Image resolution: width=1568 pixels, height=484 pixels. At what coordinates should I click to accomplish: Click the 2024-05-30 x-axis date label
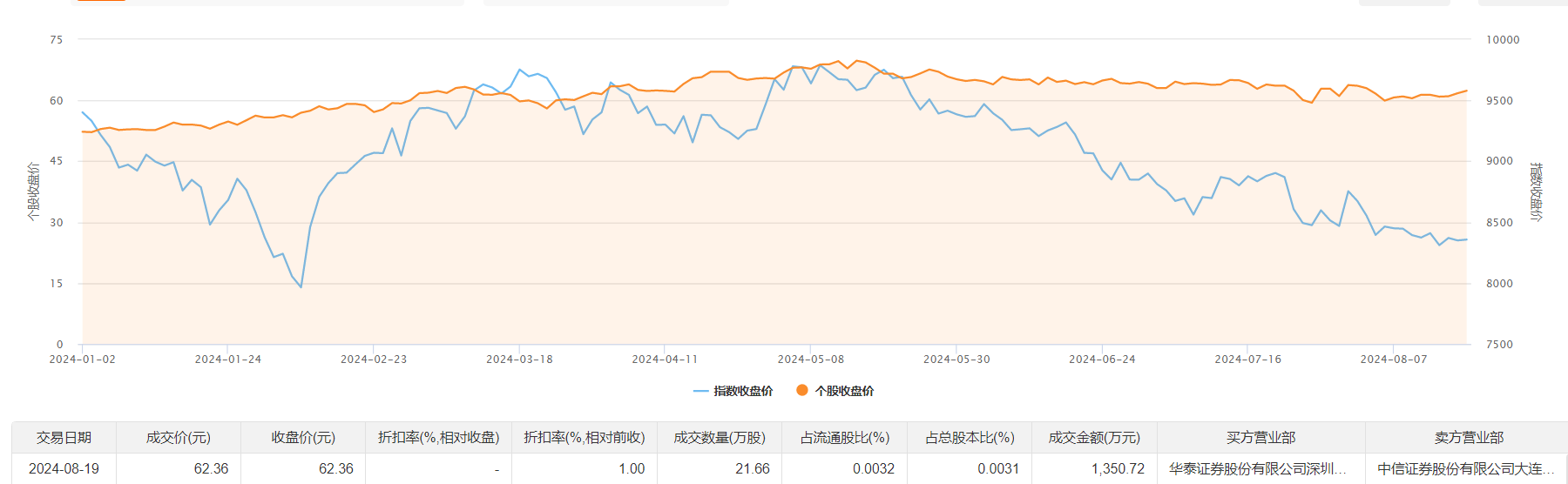(956, 359)
